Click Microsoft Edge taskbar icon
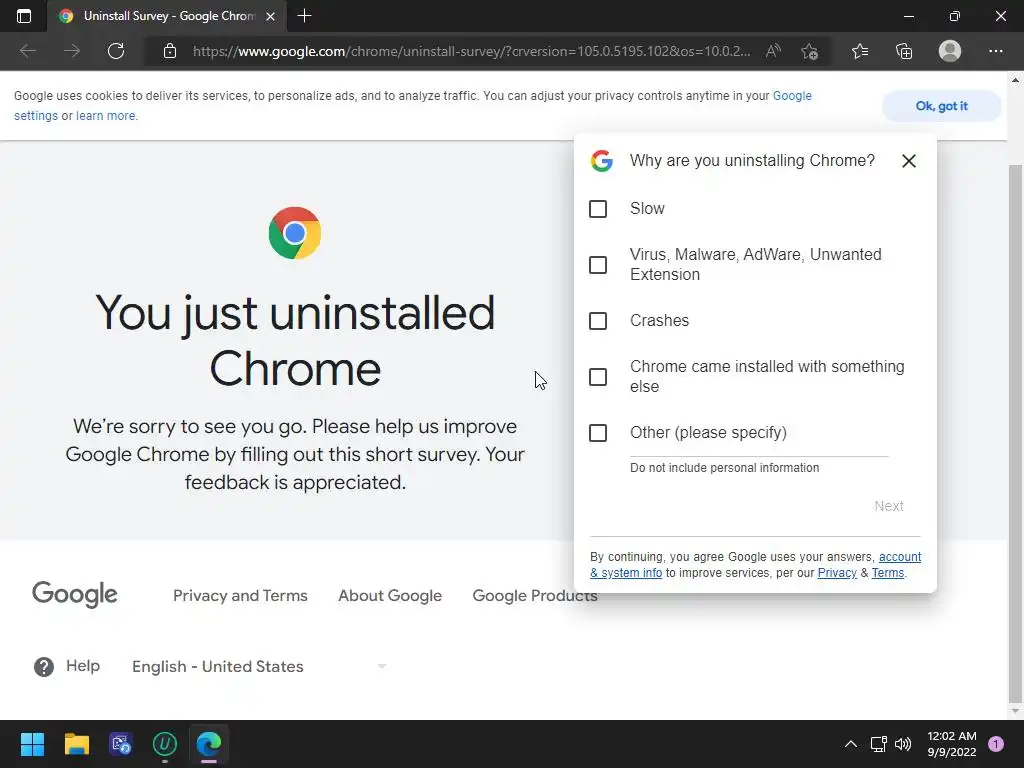Image resolution: width=1024 pixels, height=768 pixels. pos(209,744)
